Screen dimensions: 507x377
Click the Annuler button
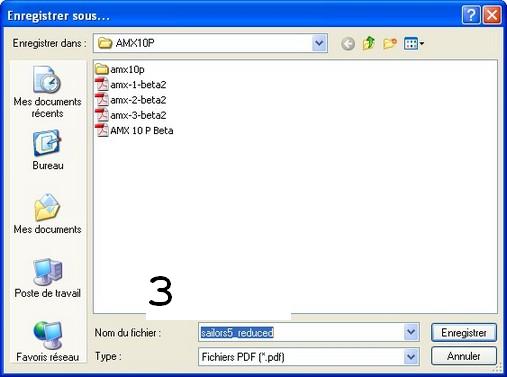[x=464, y=356]
